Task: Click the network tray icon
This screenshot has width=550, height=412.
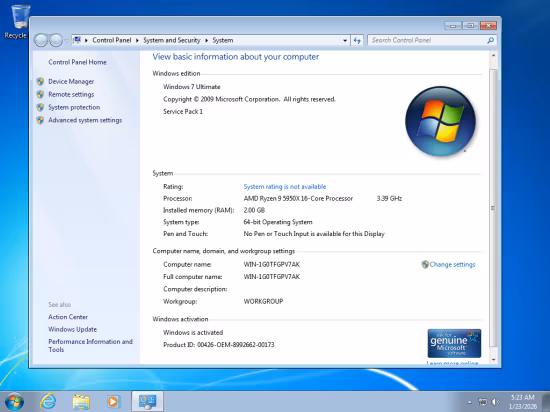Action: pyautogui.click(x=483, y=402)
